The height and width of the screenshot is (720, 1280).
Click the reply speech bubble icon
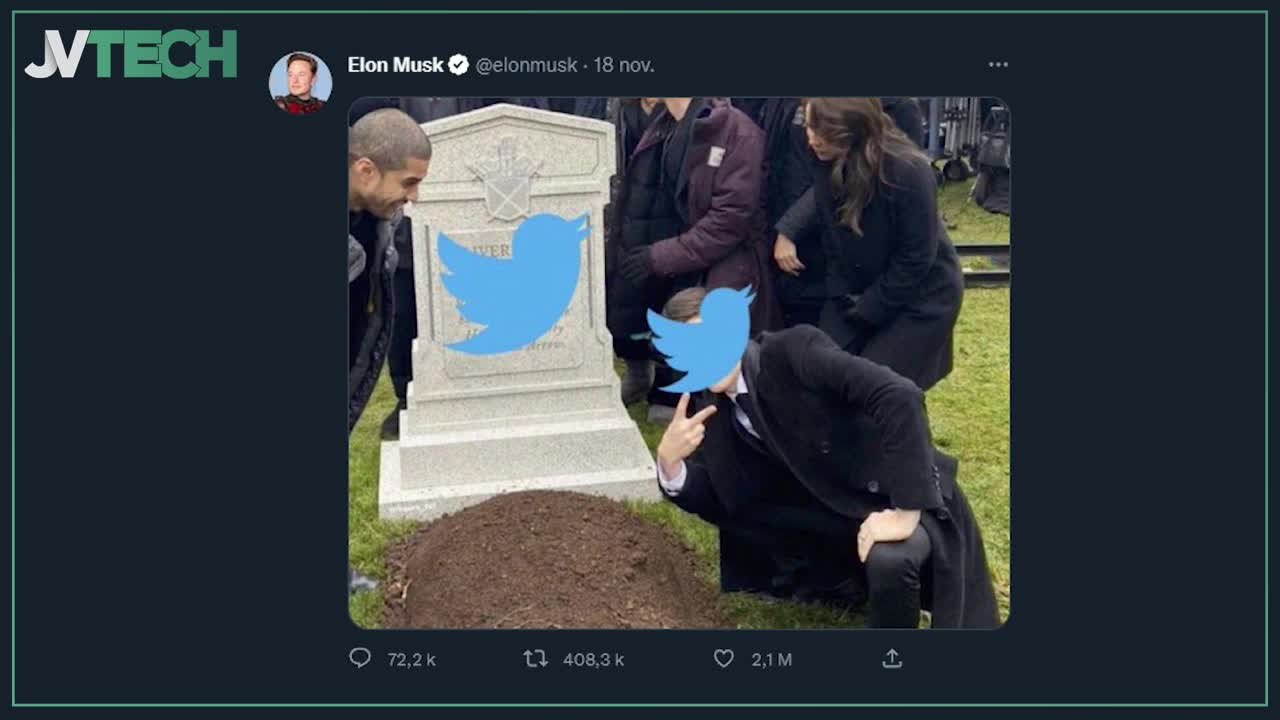point(360,658)
